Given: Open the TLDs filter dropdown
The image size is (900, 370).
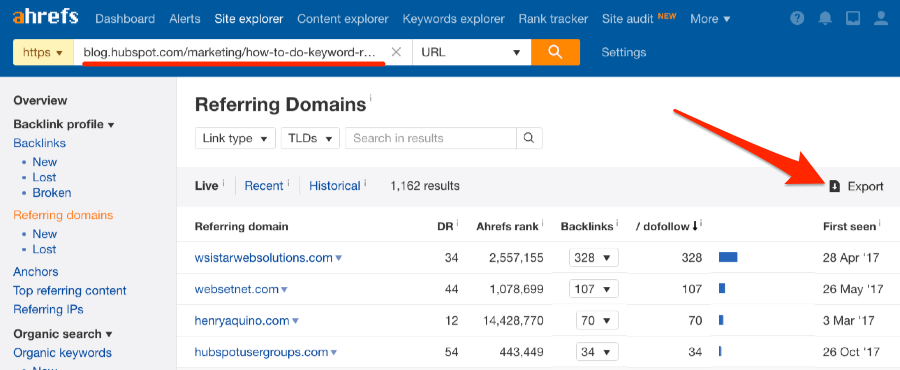Looking at the screenshot, I should tap(311, 138).
